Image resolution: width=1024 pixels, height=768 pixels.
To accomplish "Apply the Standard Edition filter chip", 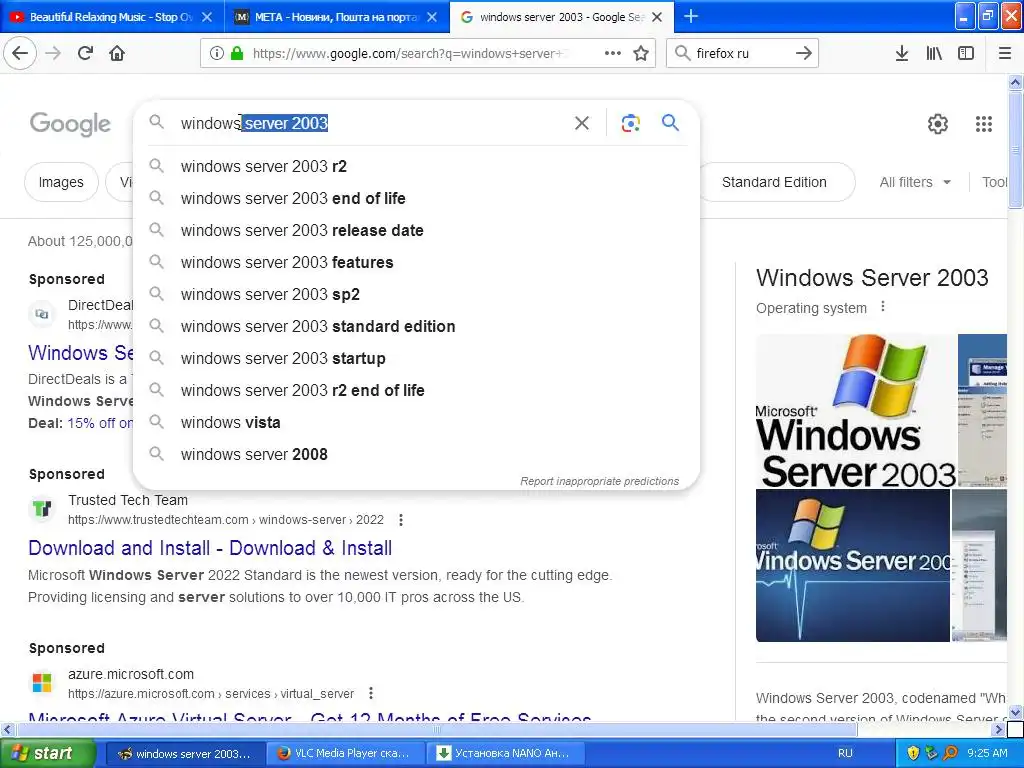I will [776, 182].
